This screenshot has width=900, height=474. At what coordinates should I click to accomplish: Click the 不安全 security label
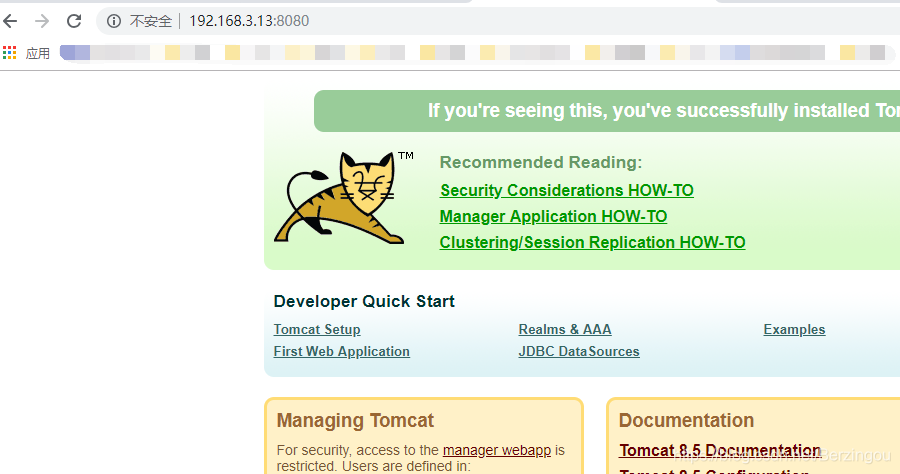pos(150,21)
